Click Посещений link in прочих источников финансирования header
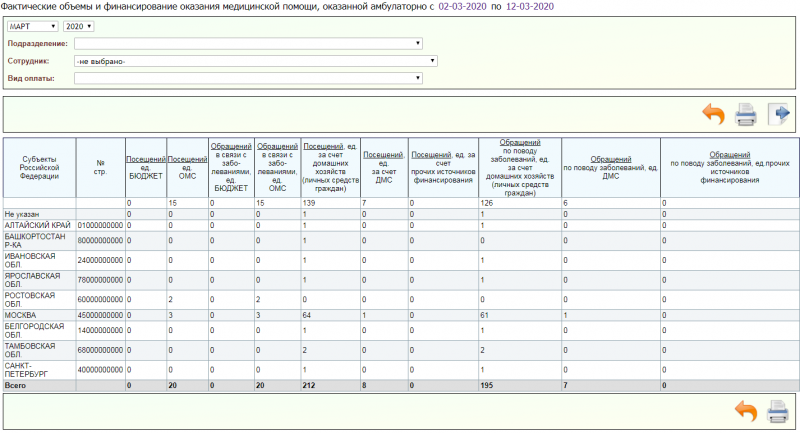The width and height of the screenshot is (800, 433). [430, 155]
